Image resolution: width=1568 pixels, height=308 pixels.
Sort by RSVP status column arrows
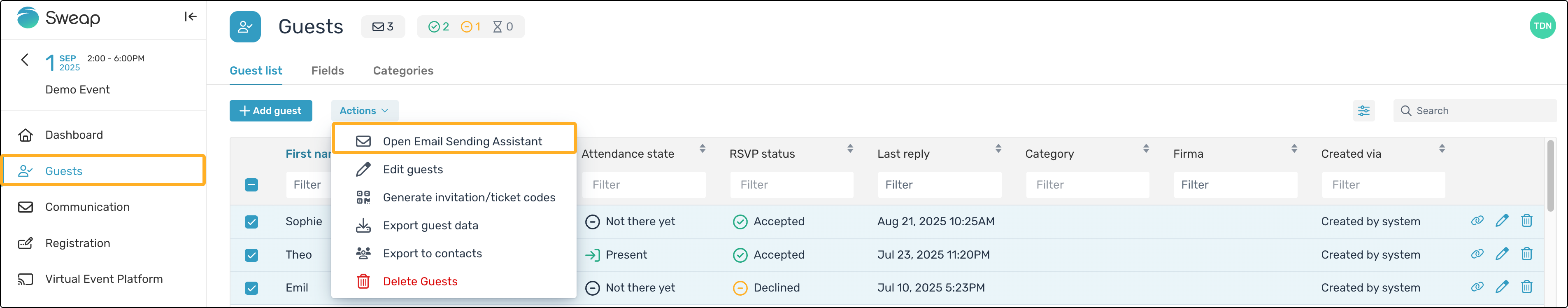click(850, 149)
